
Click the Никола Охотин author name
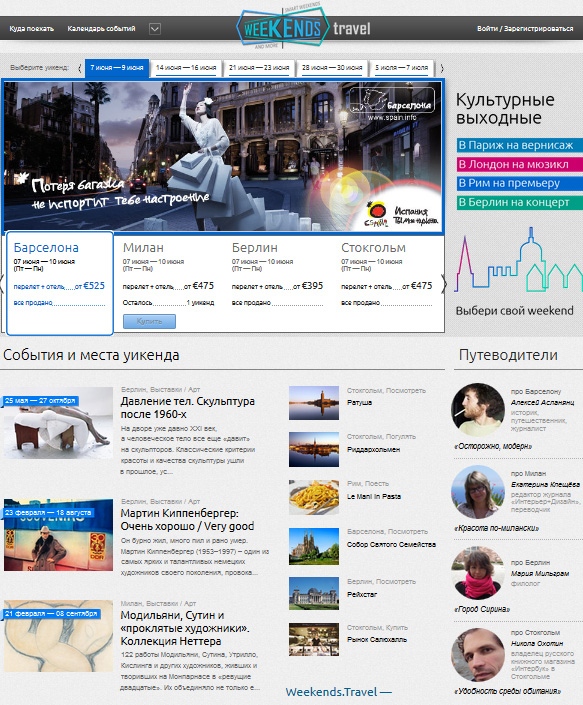click(537, 643)
